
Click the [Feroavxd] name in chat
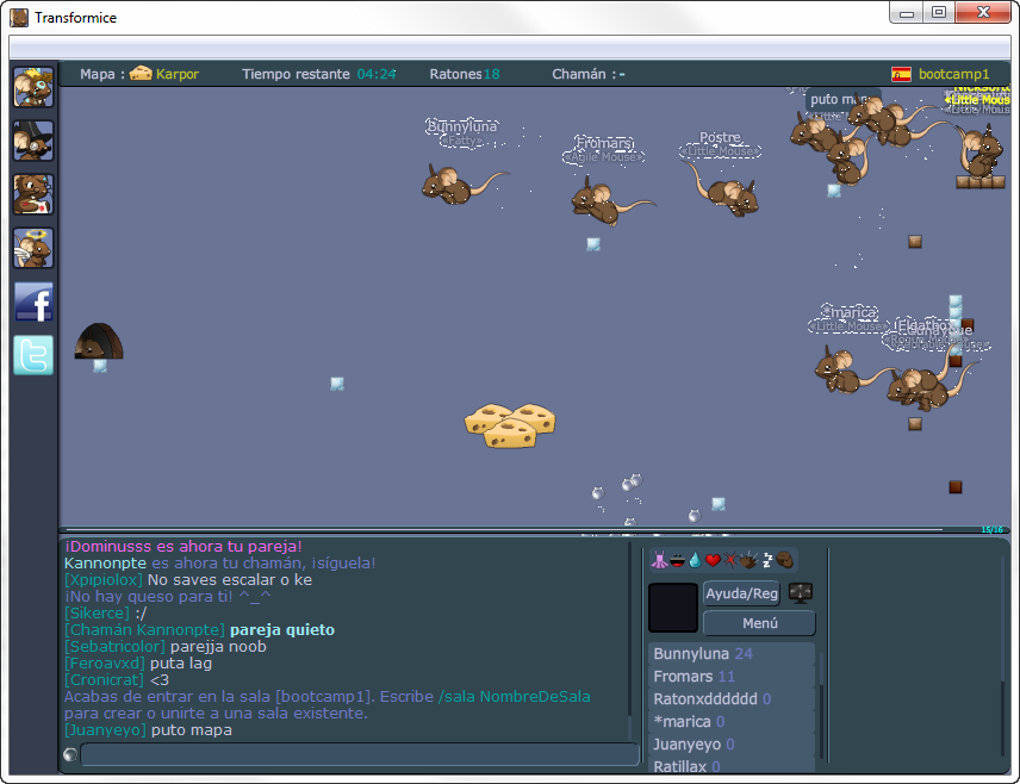click(105, 663)
